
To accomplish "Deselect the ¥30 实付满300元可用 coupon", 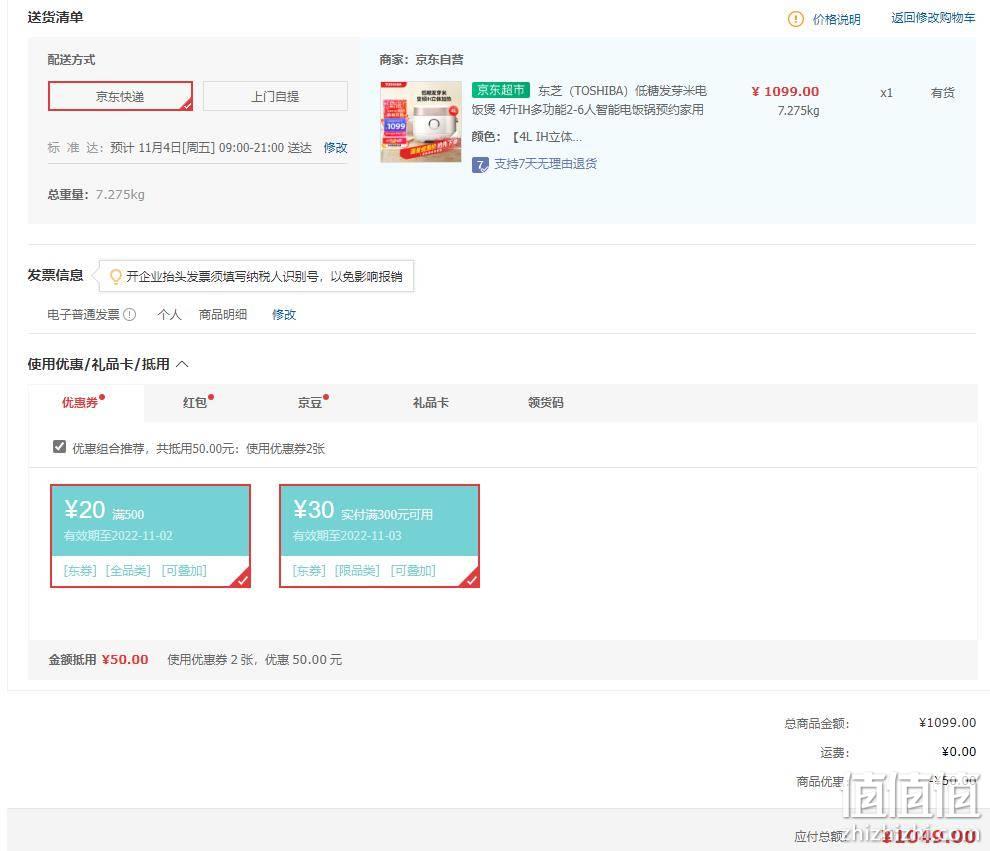I will pos(379,536).
